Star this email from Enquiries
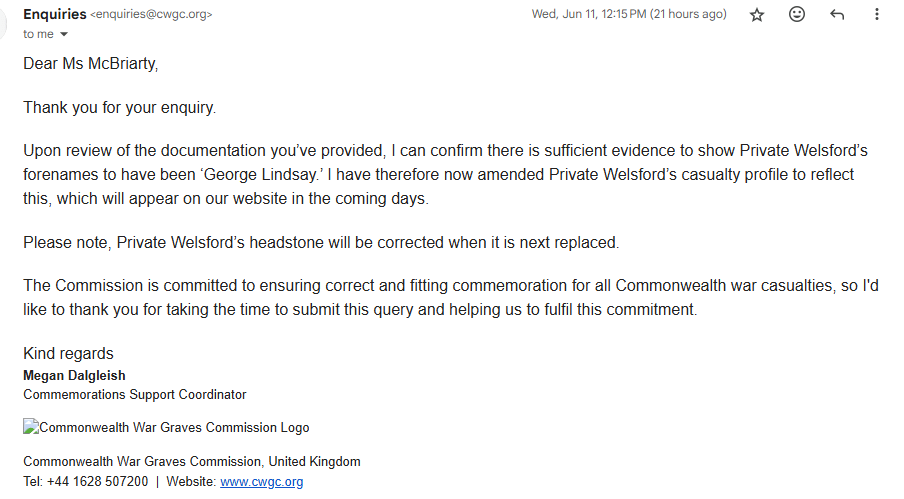 point(757,15)
